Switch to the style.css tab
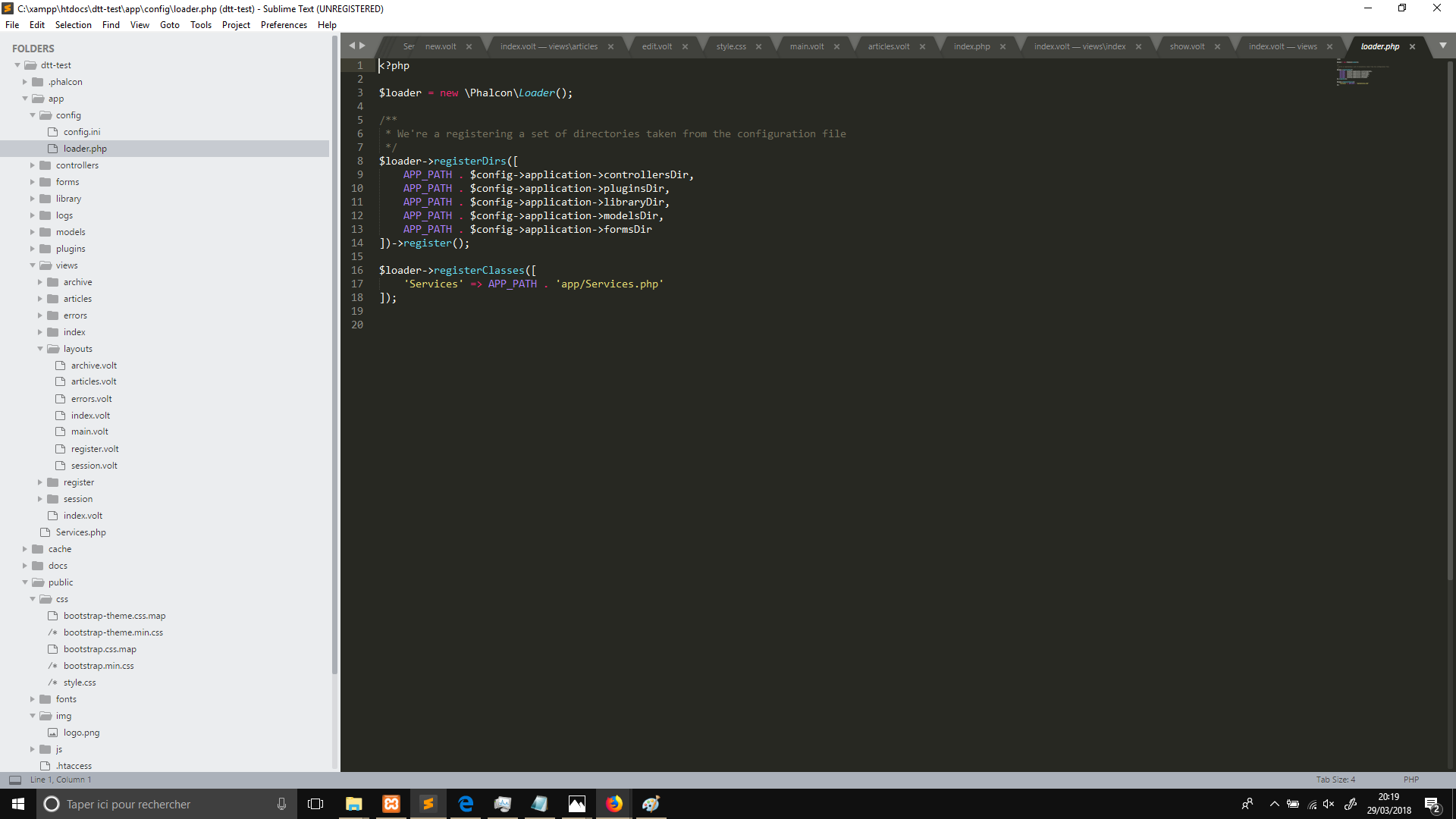Image resolution: width=1456 pixels, height=819 pixels. (731, 47)
